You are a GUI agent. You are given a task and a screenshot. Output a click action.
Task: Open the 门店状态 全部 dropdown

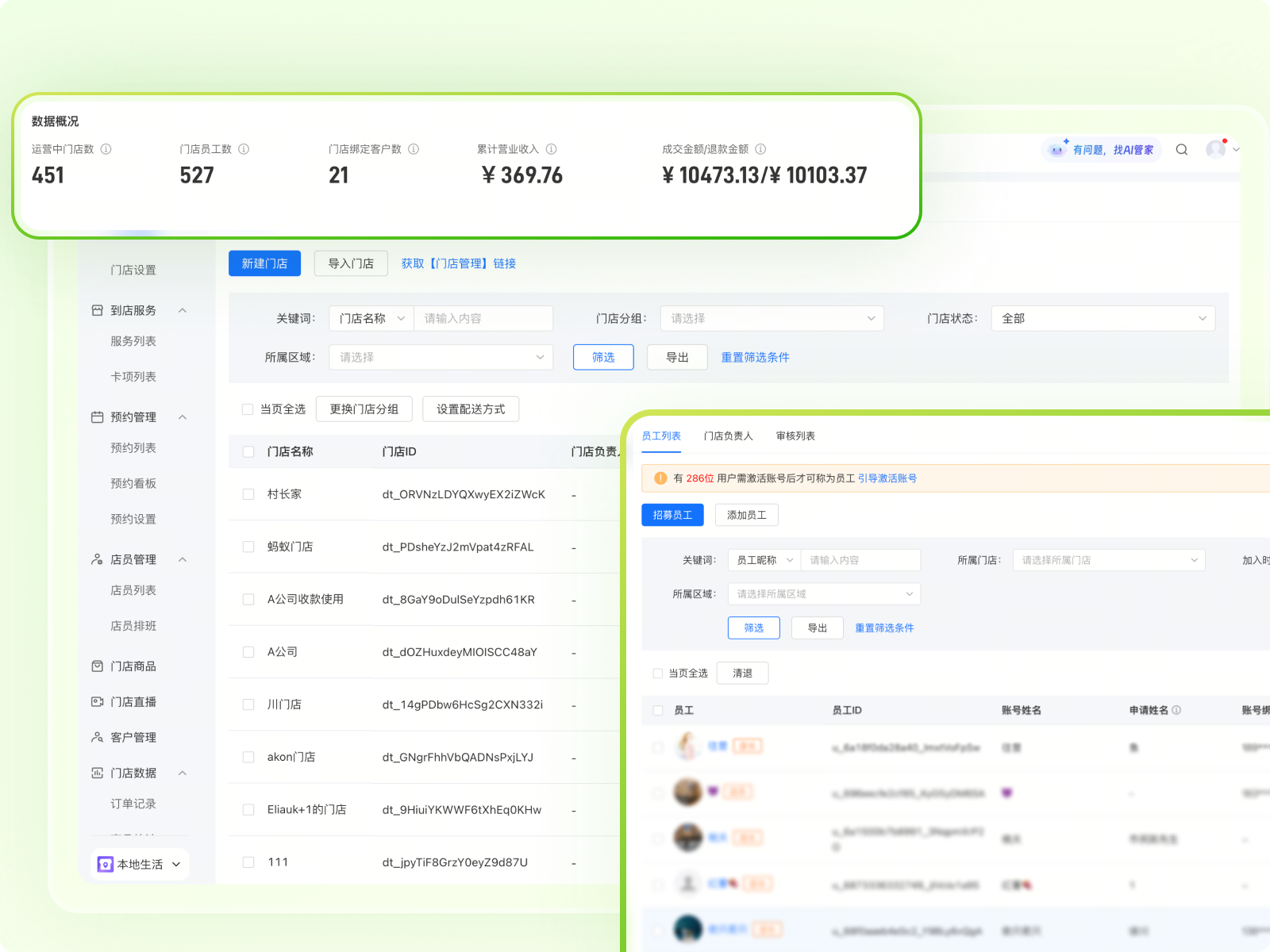click(x=1103, y=318)
